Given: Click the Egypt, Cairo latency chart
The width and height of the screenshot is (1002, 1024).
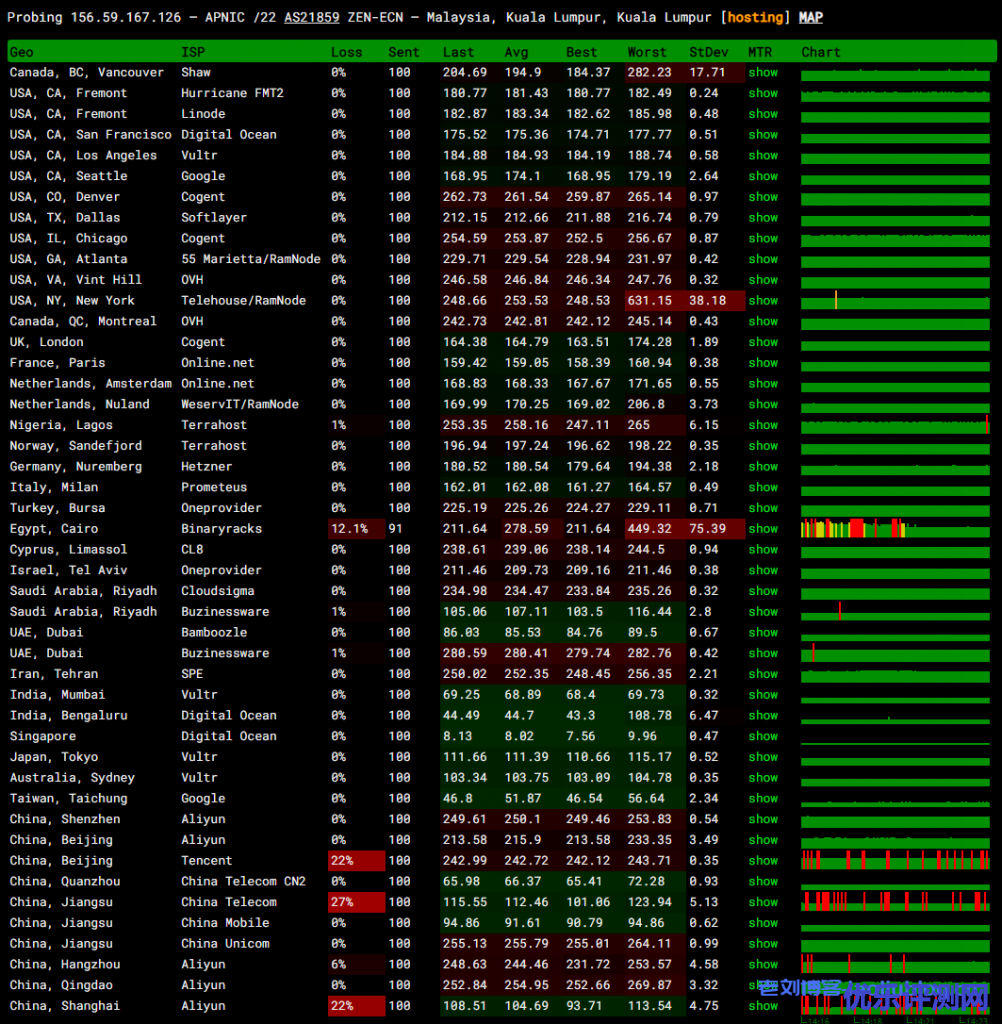Looking at the screenshot, I should point(895,529).
